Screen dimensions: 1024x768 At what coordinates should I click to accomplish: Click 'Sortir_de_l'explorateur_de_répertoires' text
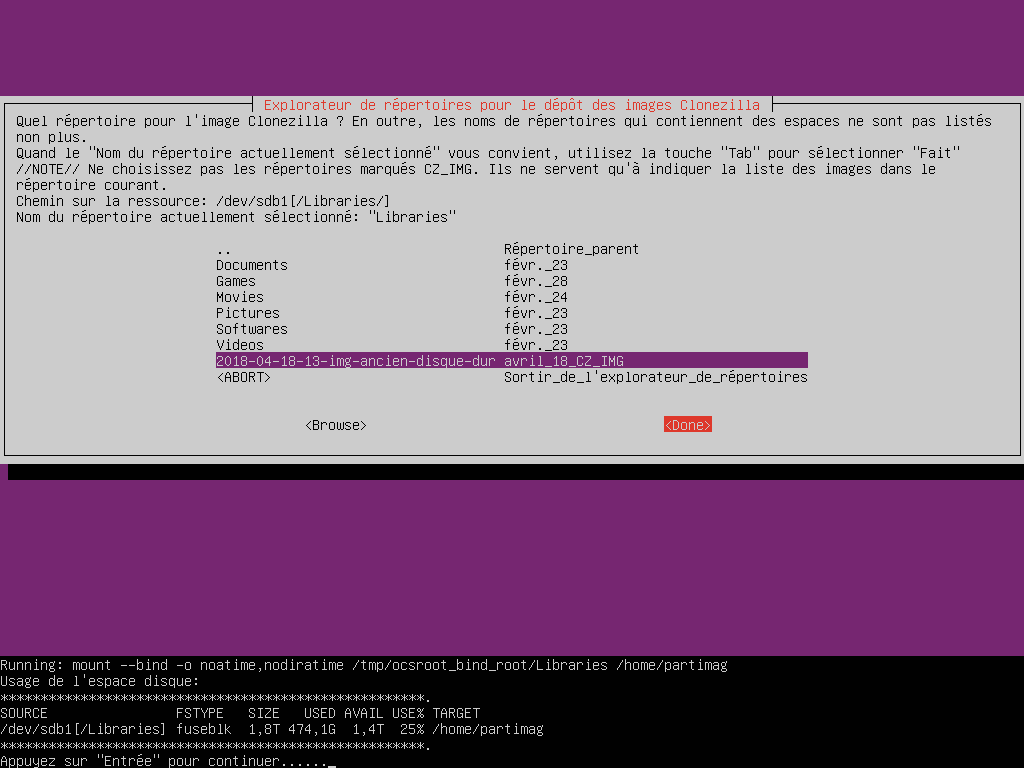(x=656, y=377)
